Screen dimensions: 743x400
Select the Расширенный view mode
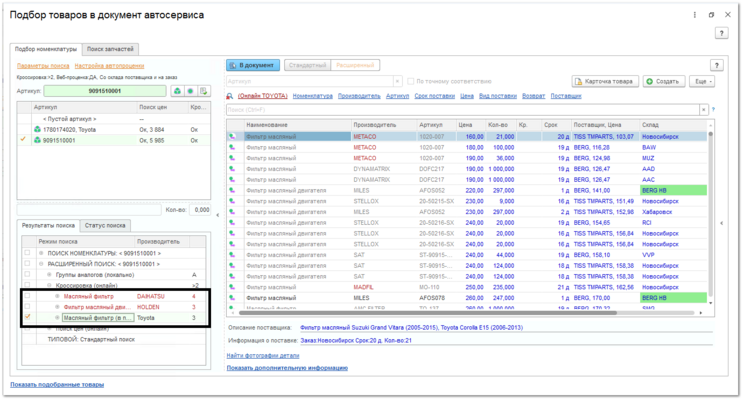[355, 65]
